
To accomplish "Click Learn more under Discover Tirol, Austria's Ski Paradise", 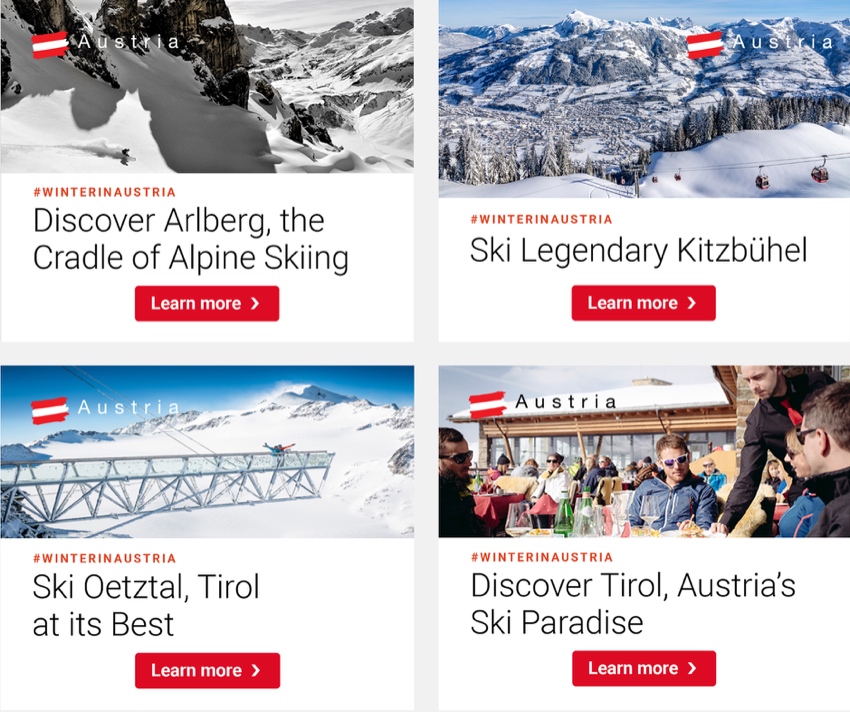I will pyautogui.click(x=644, y=668).
